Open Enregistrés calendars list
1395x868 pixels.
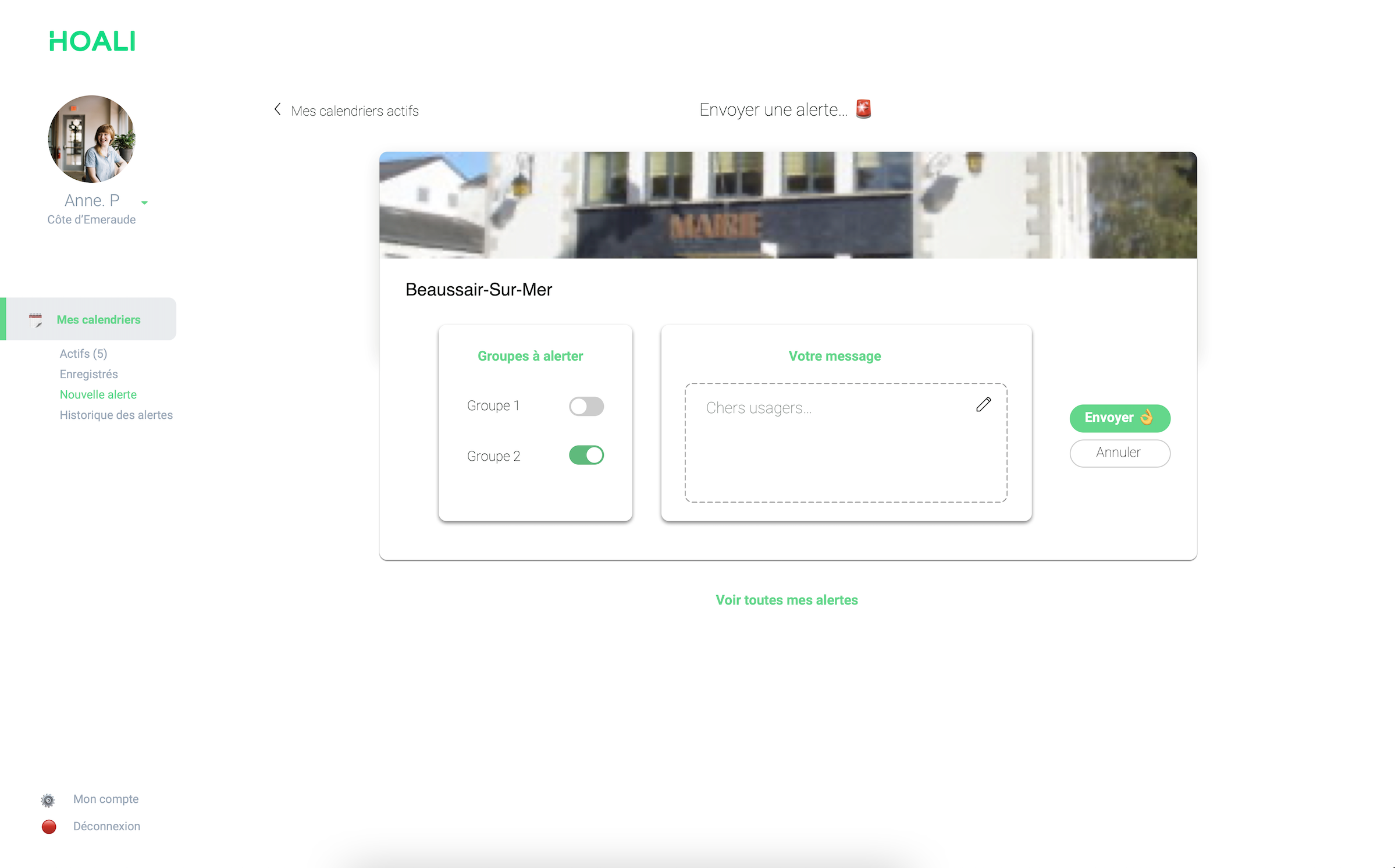point(88,374)
